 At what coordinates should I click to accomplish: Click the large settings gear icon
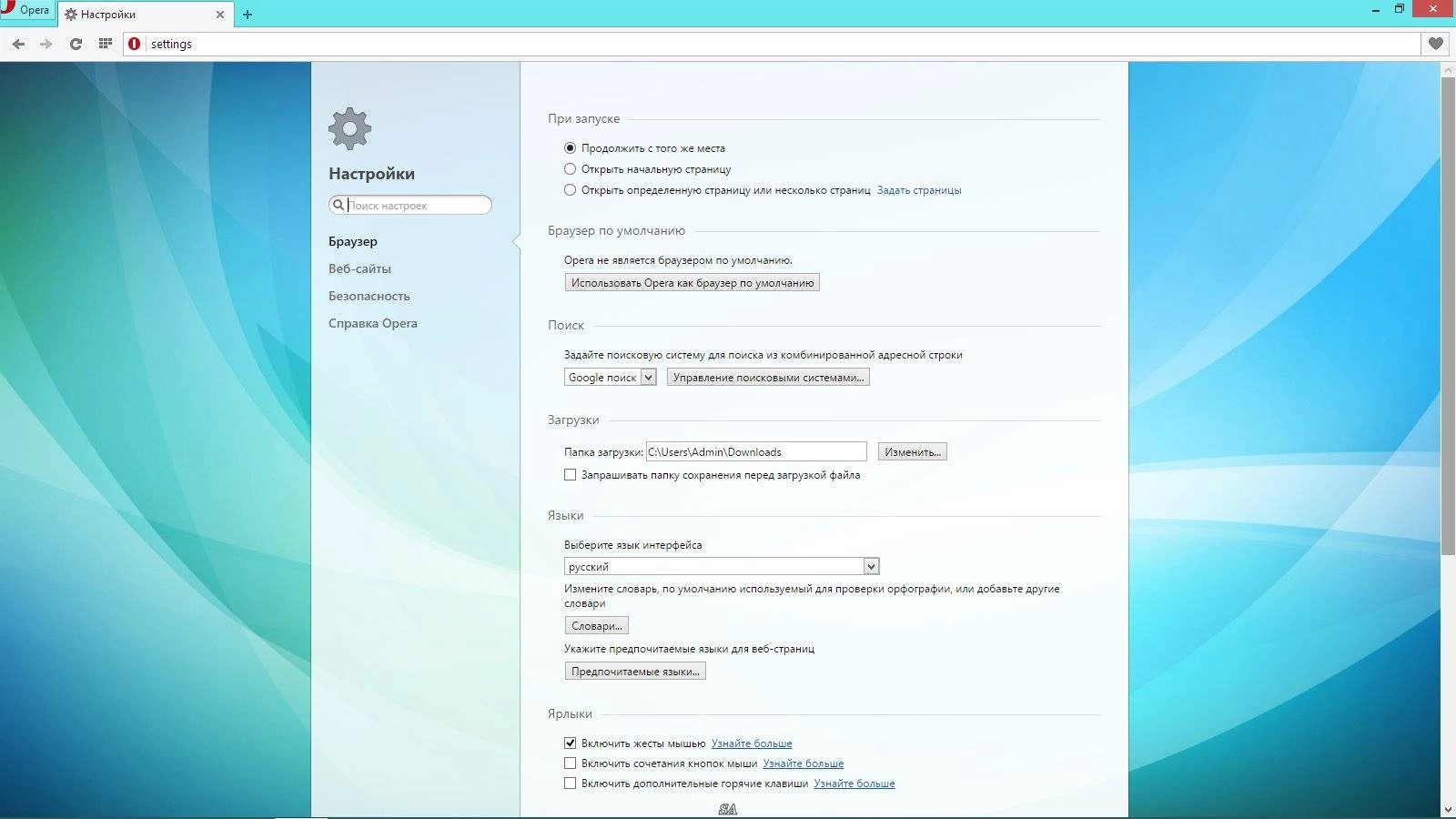349,128
